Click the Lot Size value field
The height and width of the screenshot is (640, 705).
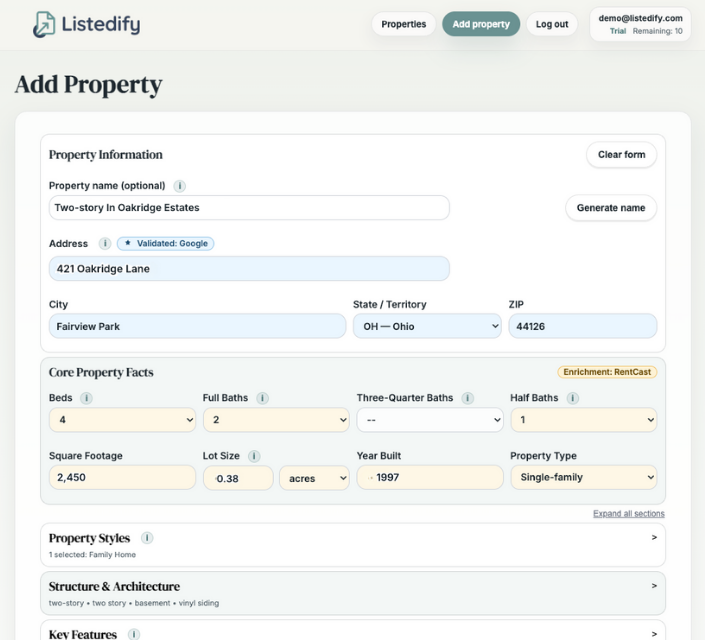pos(238,478)
